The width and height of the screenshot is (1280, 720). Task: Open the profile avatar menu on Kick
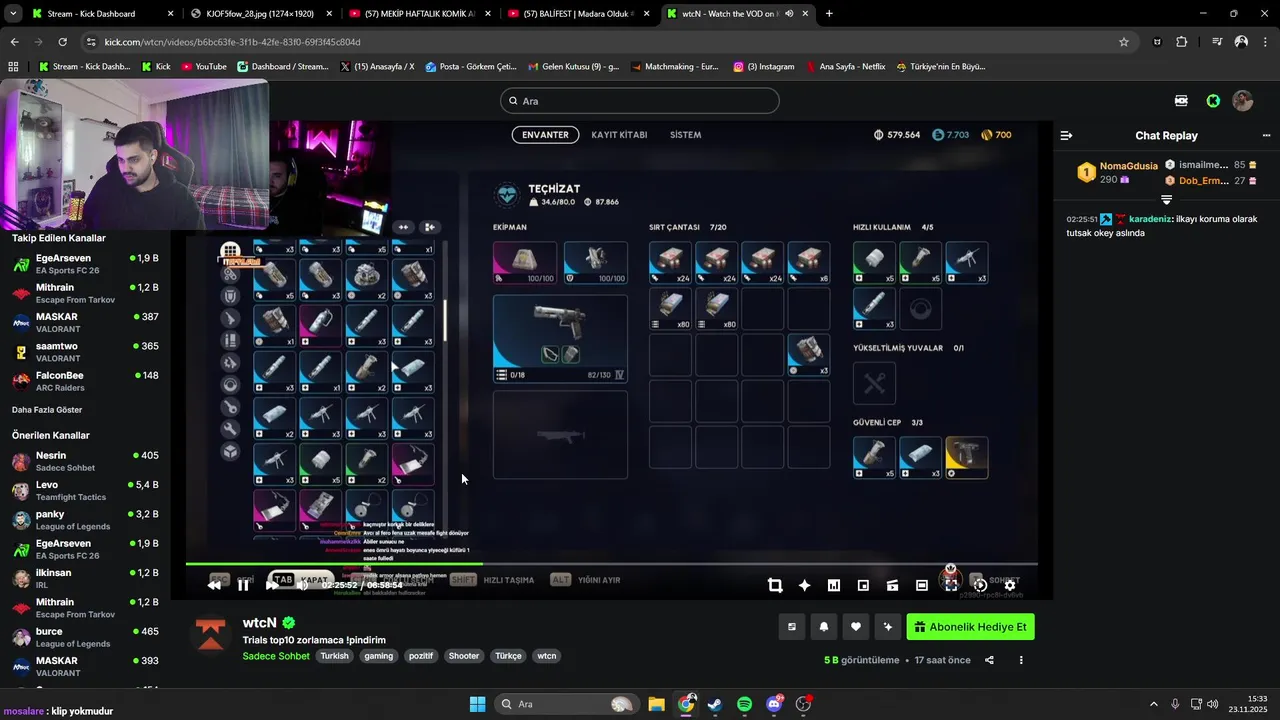point(1243,101)
